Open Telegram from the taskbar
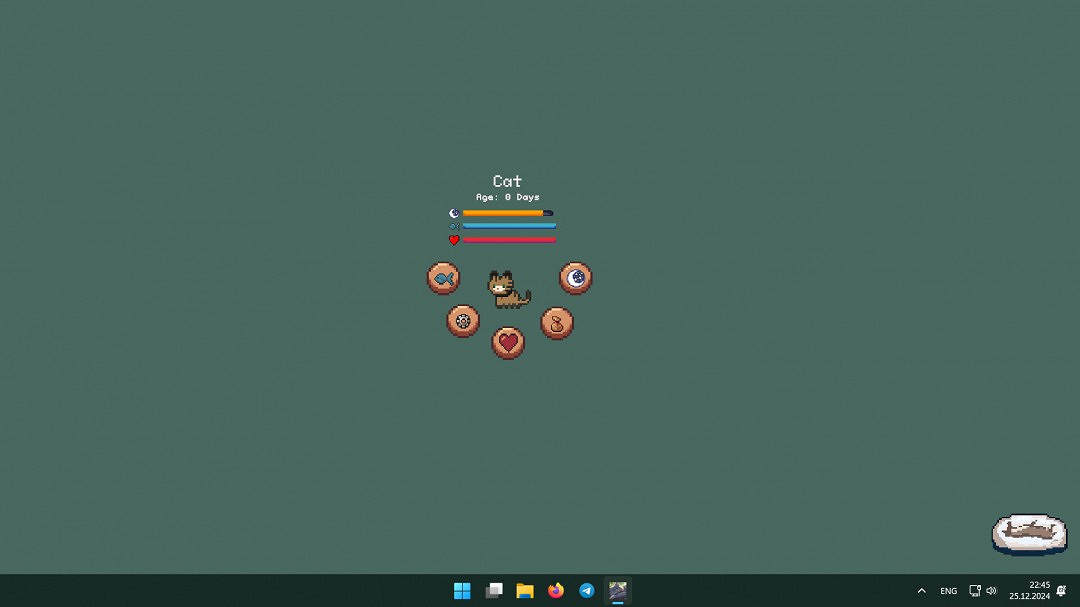This screenshot has height=607, width=1080. (x=587, y=591)
